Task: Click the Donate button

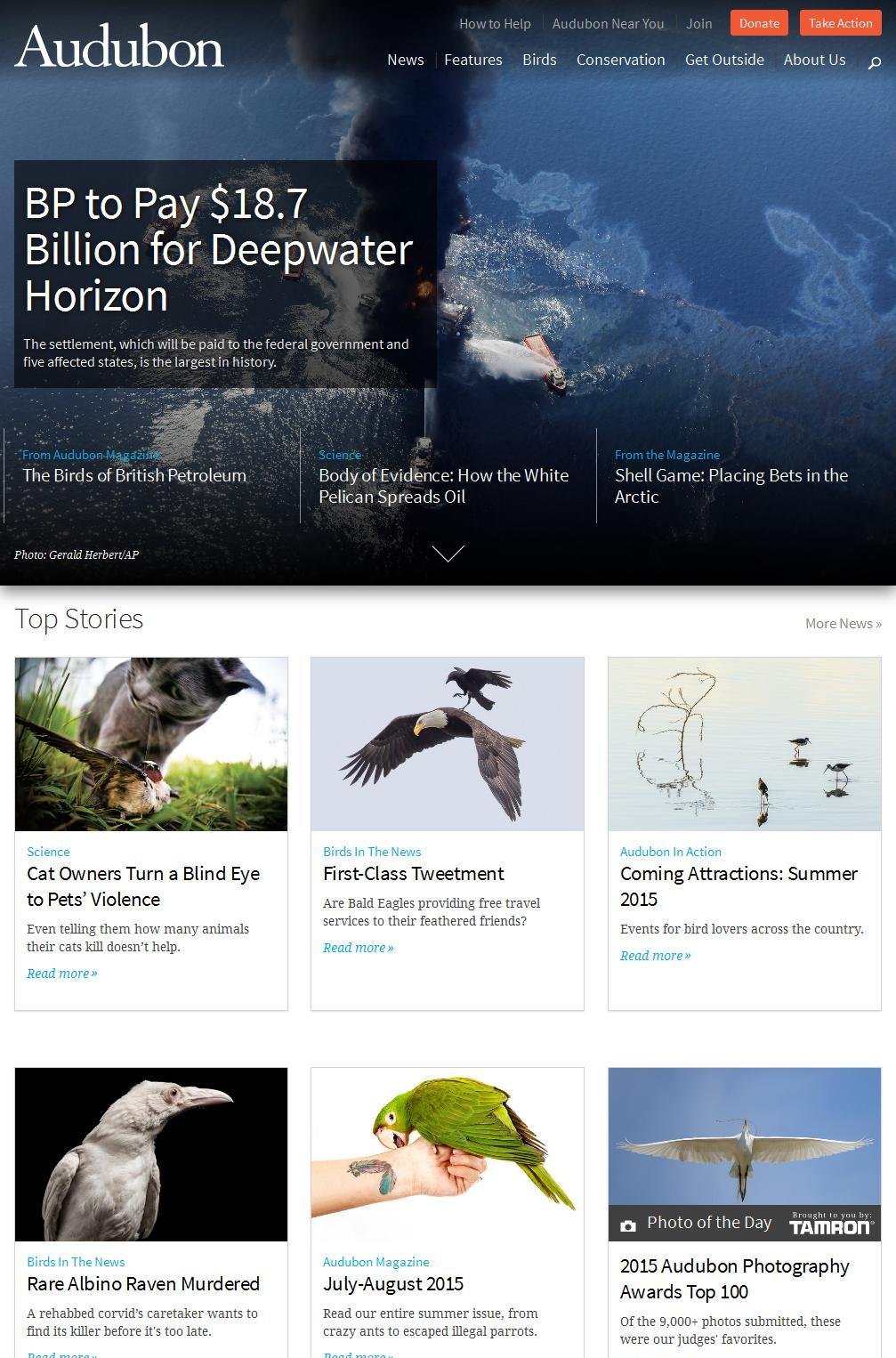Action: (x=759, y=23)
